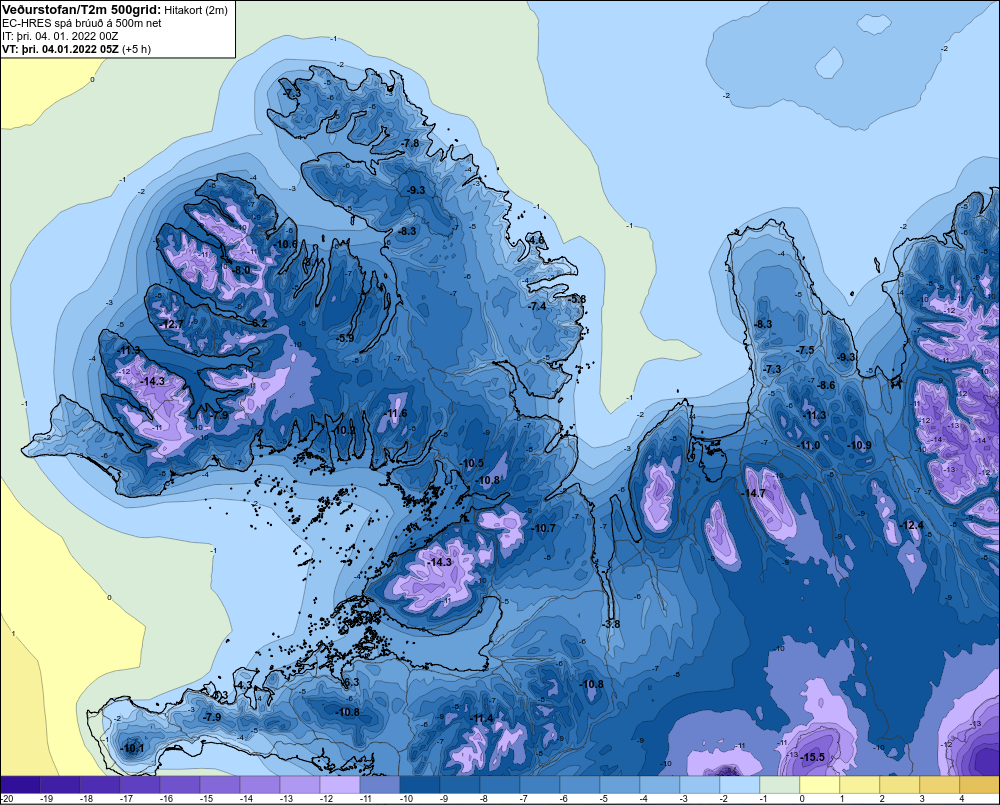Click the -15.5 temperature value on map
Viewport: 1000px width, 805px height.
(812, 757)
